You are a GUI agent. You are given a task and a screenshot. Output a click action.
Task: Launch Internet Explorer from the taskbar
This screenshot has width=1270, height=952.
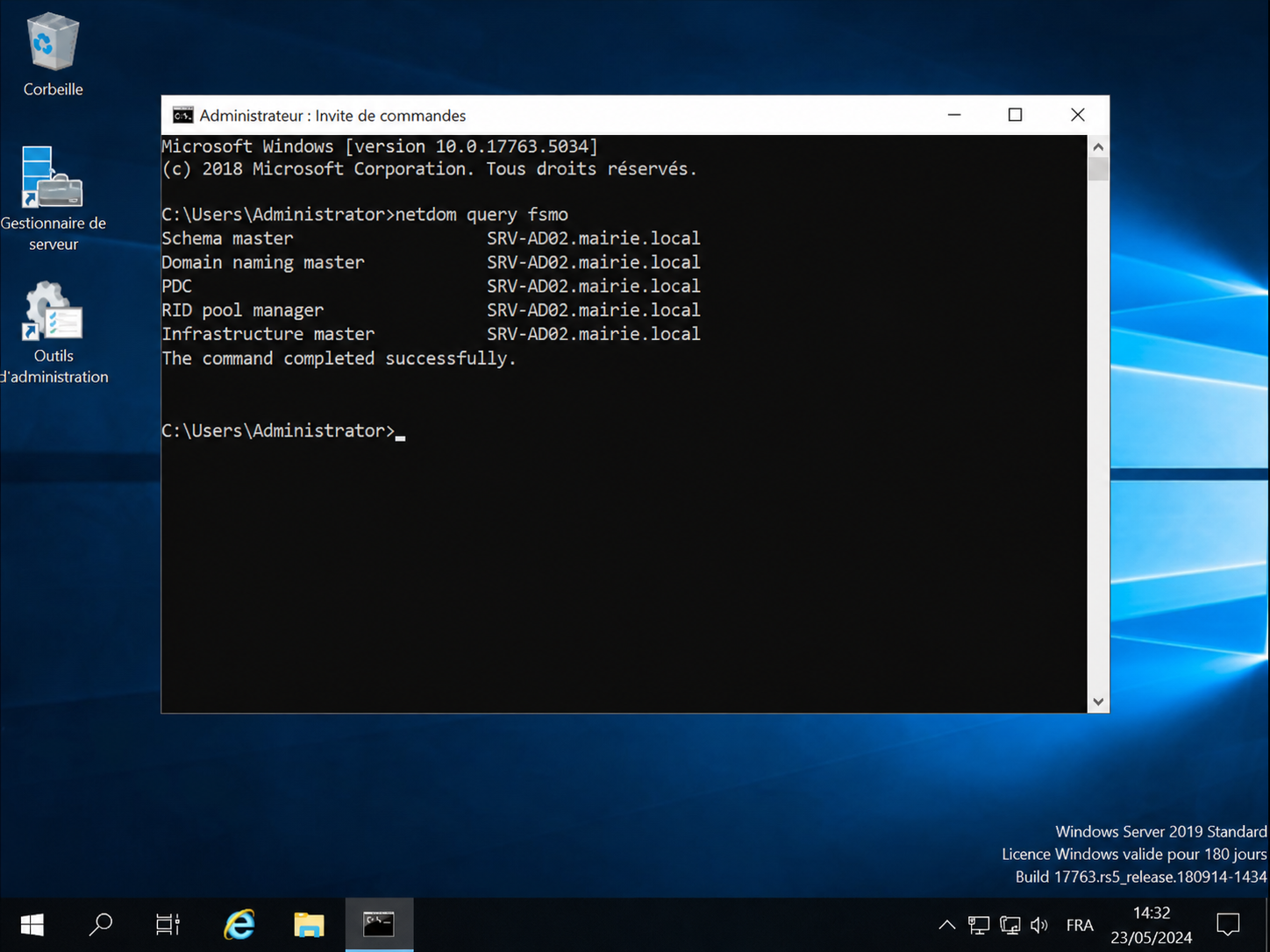[x=239, y=925]
